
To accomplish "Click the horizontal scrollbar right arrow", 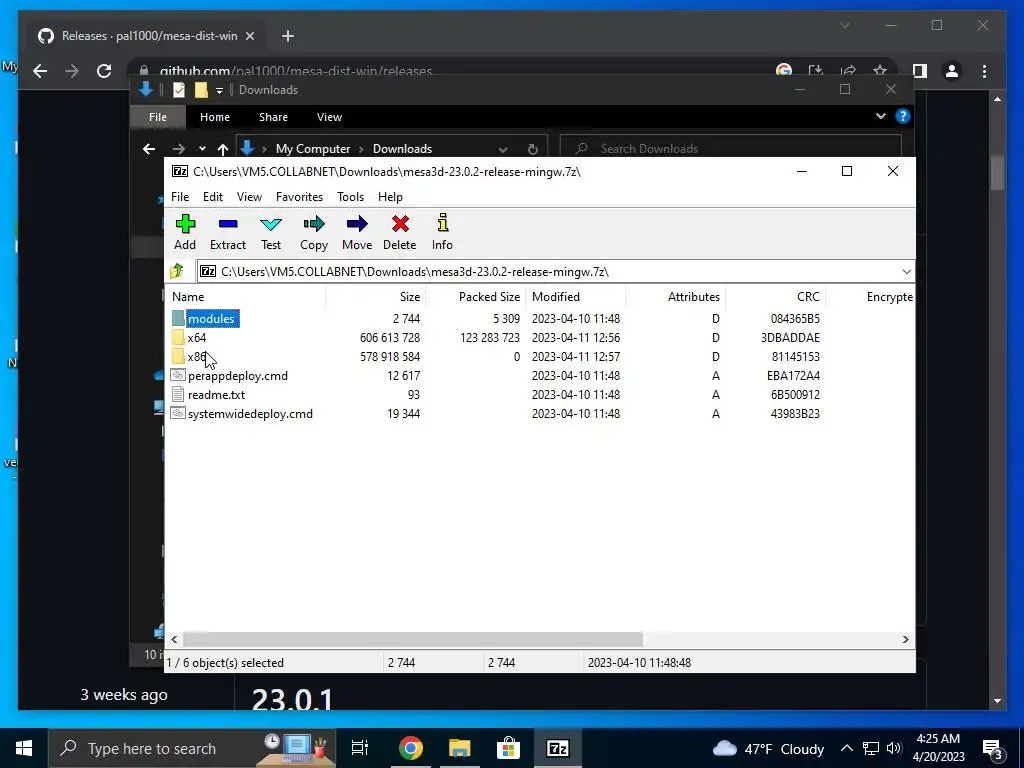I will (905, 639).
